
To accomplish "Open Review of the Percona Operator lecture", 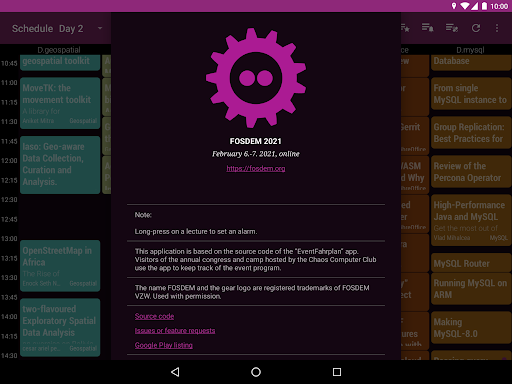I will (x=471, y=172).
